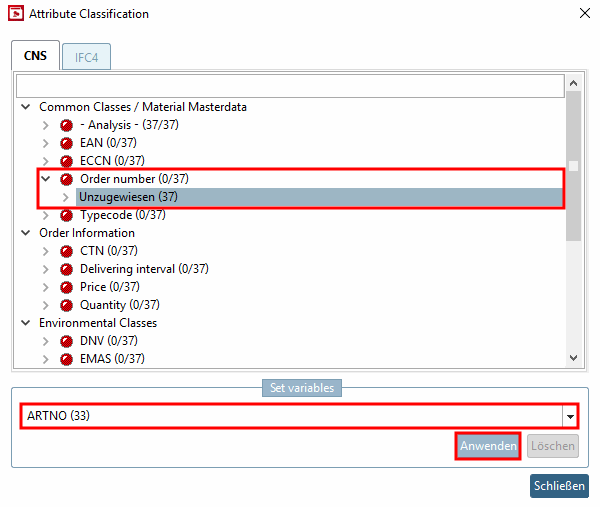This screenshot has height=507, width=600.
Task: Expand the Unzugewiesen (37) child node
Action: pyautogui.click(x=66, y=197)
